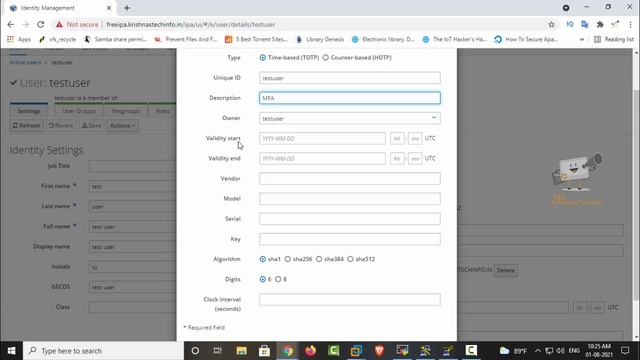Close the Identity Management tab
The image size is (640, 360).
coord(109,8)
